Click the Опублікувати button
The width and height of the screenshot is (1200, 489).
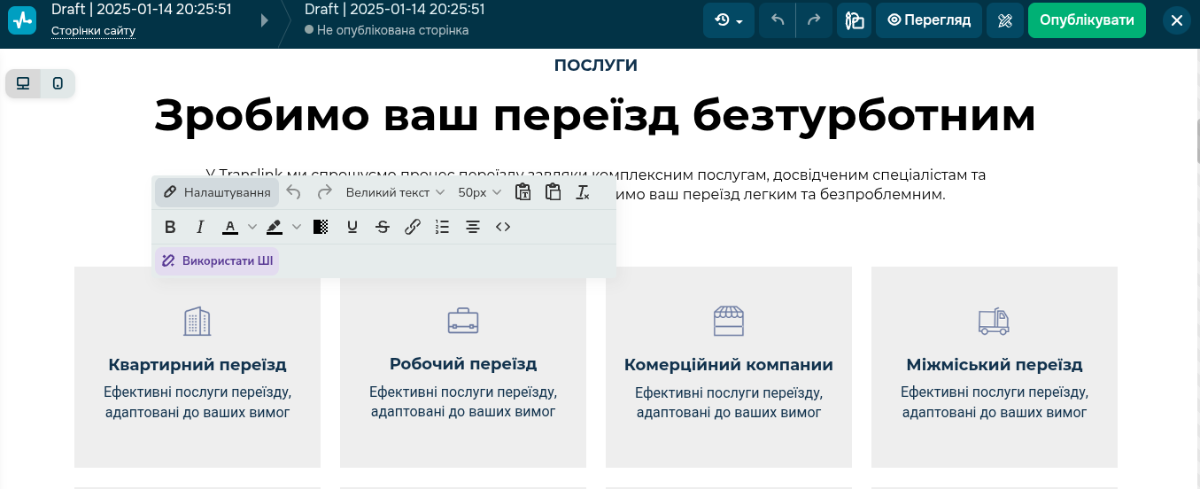[1087, 20]
